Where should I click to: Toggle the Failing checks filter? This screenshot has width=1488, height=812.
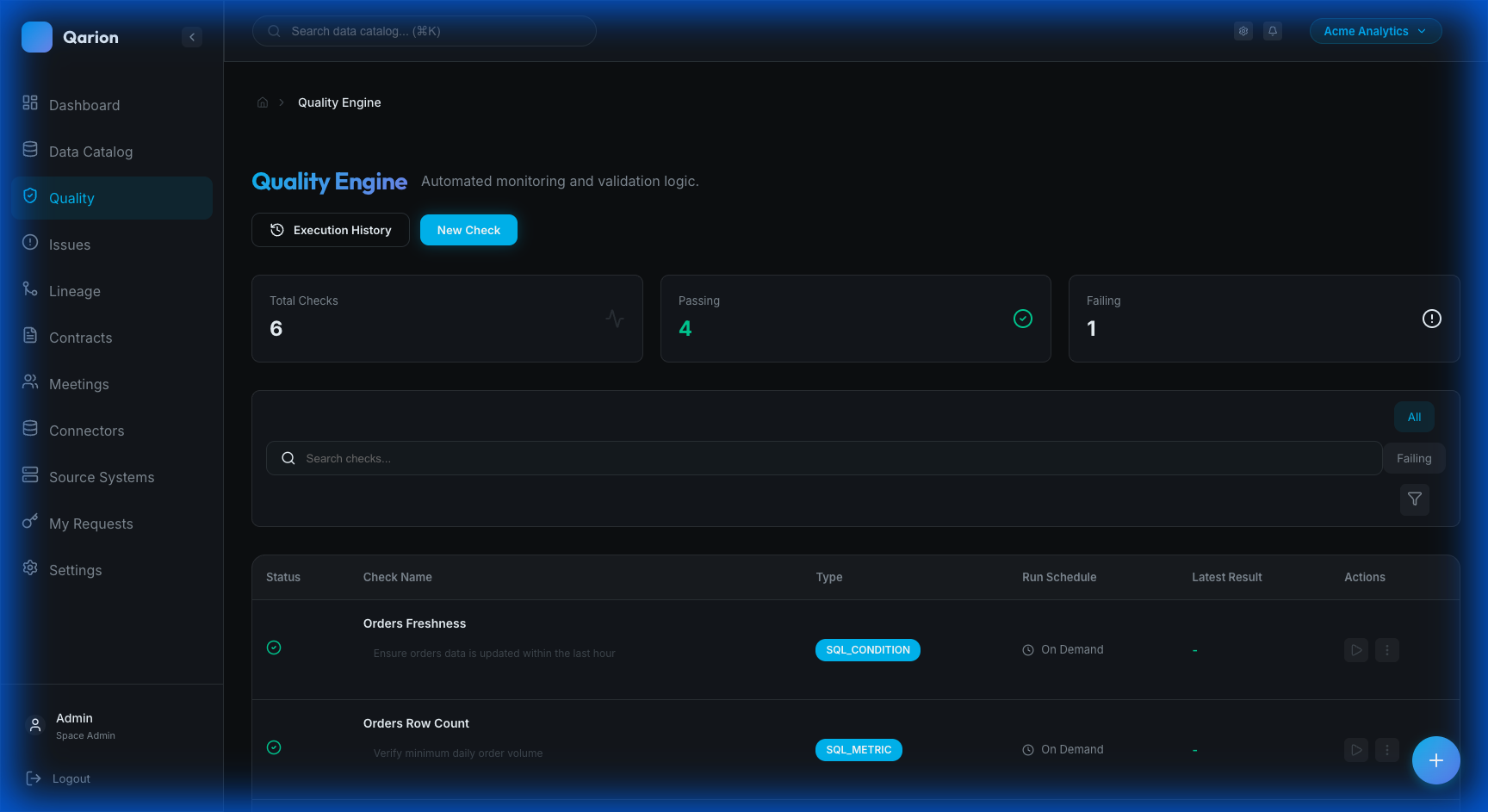pos(1413,458)
